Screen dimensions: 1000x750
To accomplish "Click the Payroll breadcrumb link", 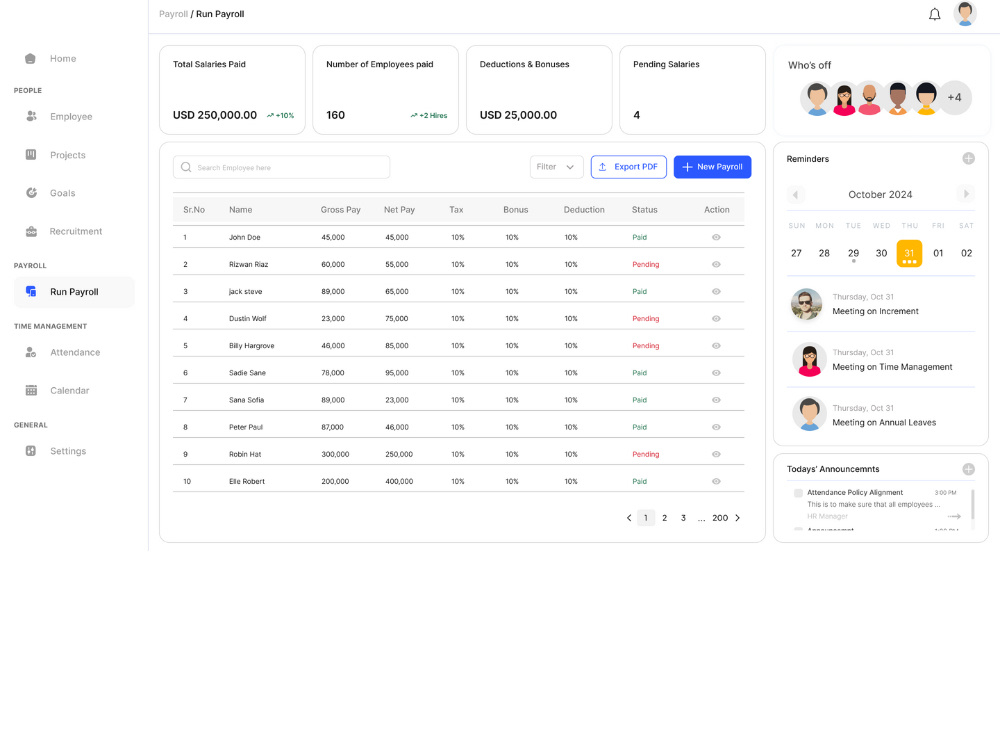I will click(x=173, y=14).
